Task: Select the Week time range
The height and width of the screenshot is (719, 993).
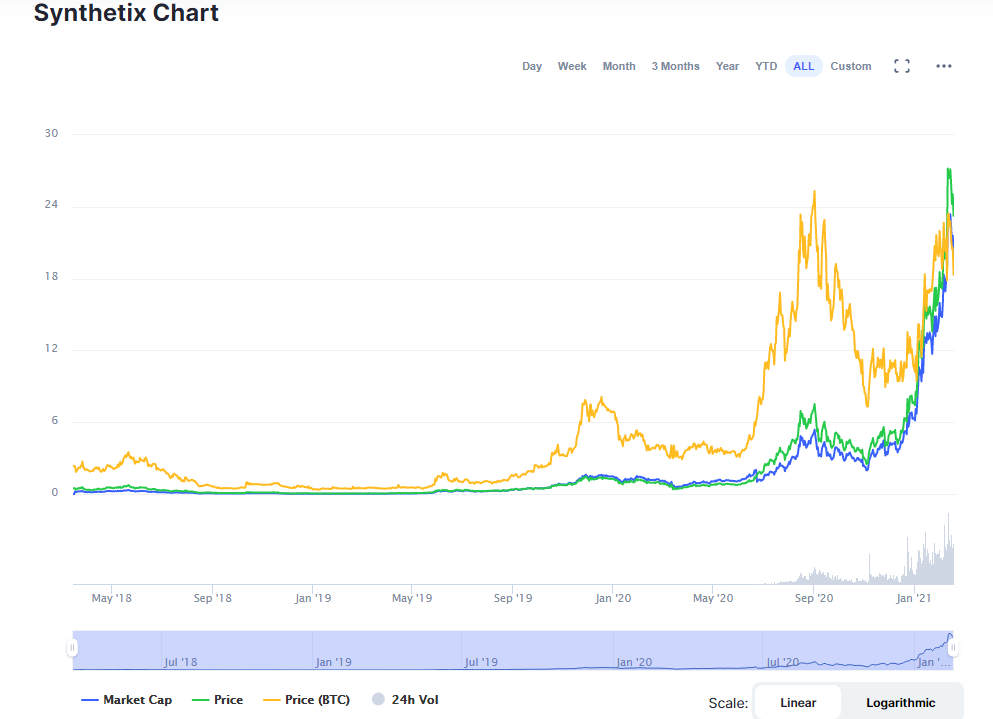Action: 572,66
